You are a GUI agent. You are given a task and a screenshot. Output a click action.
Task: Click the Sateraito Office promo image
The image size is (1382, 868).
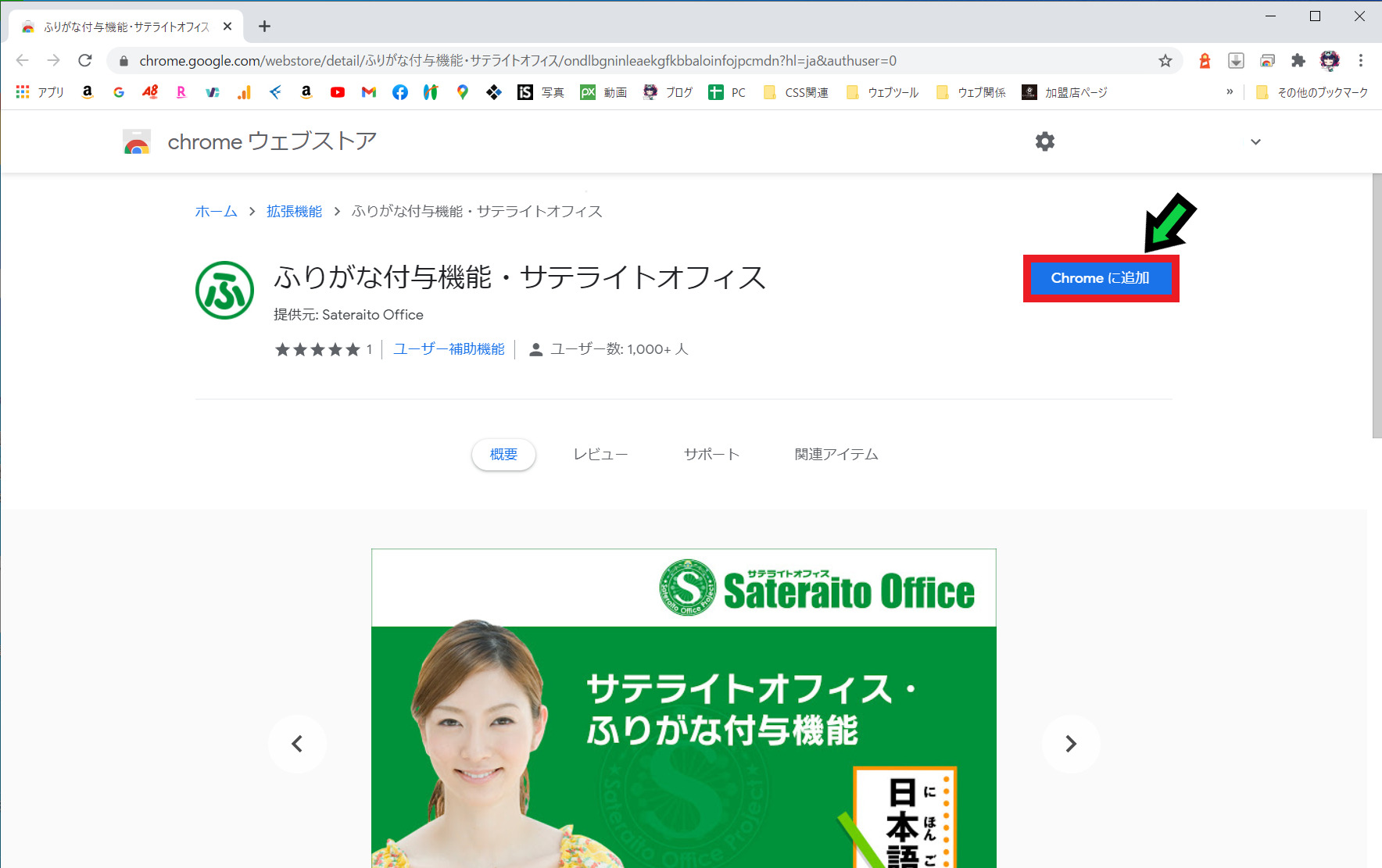tap(684, 708)
